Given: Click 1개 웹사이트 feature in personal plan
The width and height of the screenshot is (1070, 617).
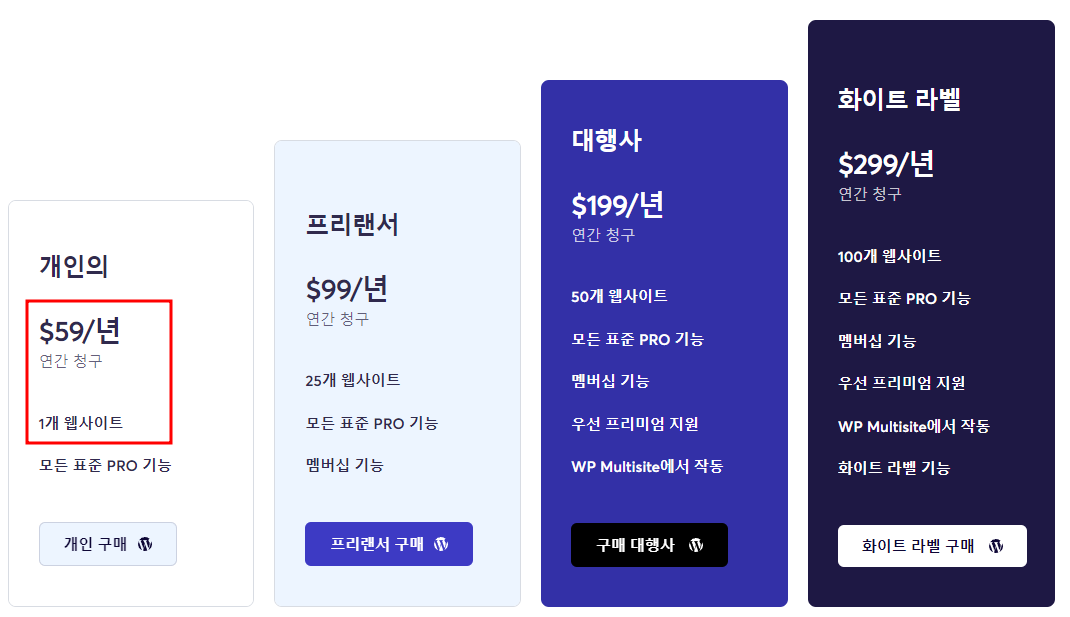Looking at the screenshot, I should coord(81,423).
